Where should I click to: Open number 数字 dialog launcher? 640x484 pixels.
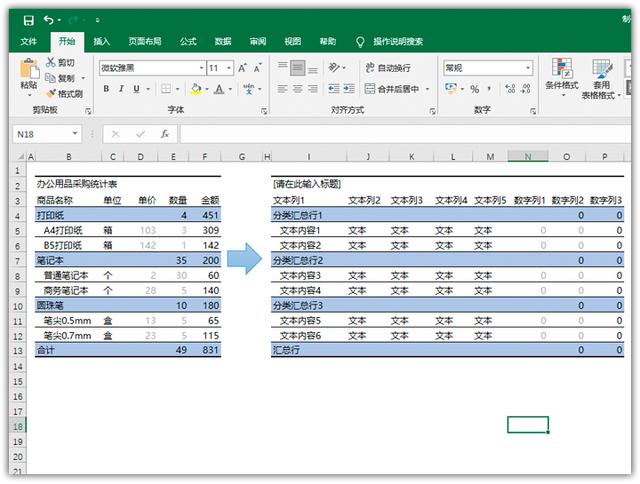(x=533, y=111)
